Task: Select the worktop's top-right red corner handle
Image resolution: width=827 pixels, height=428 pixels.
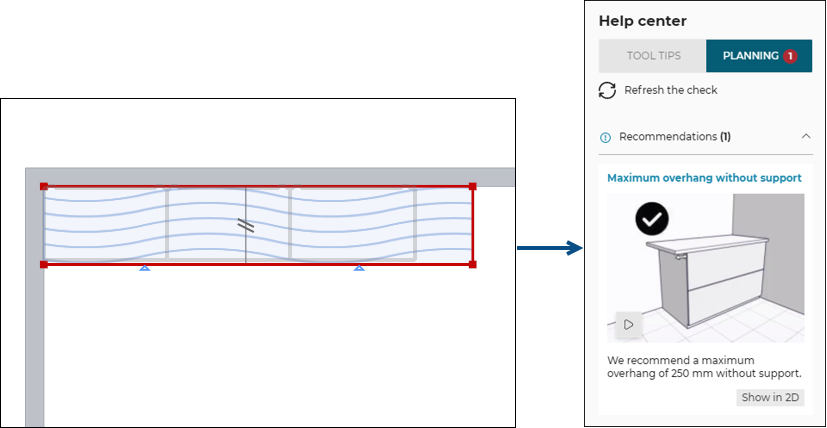Action: [473, 187]
